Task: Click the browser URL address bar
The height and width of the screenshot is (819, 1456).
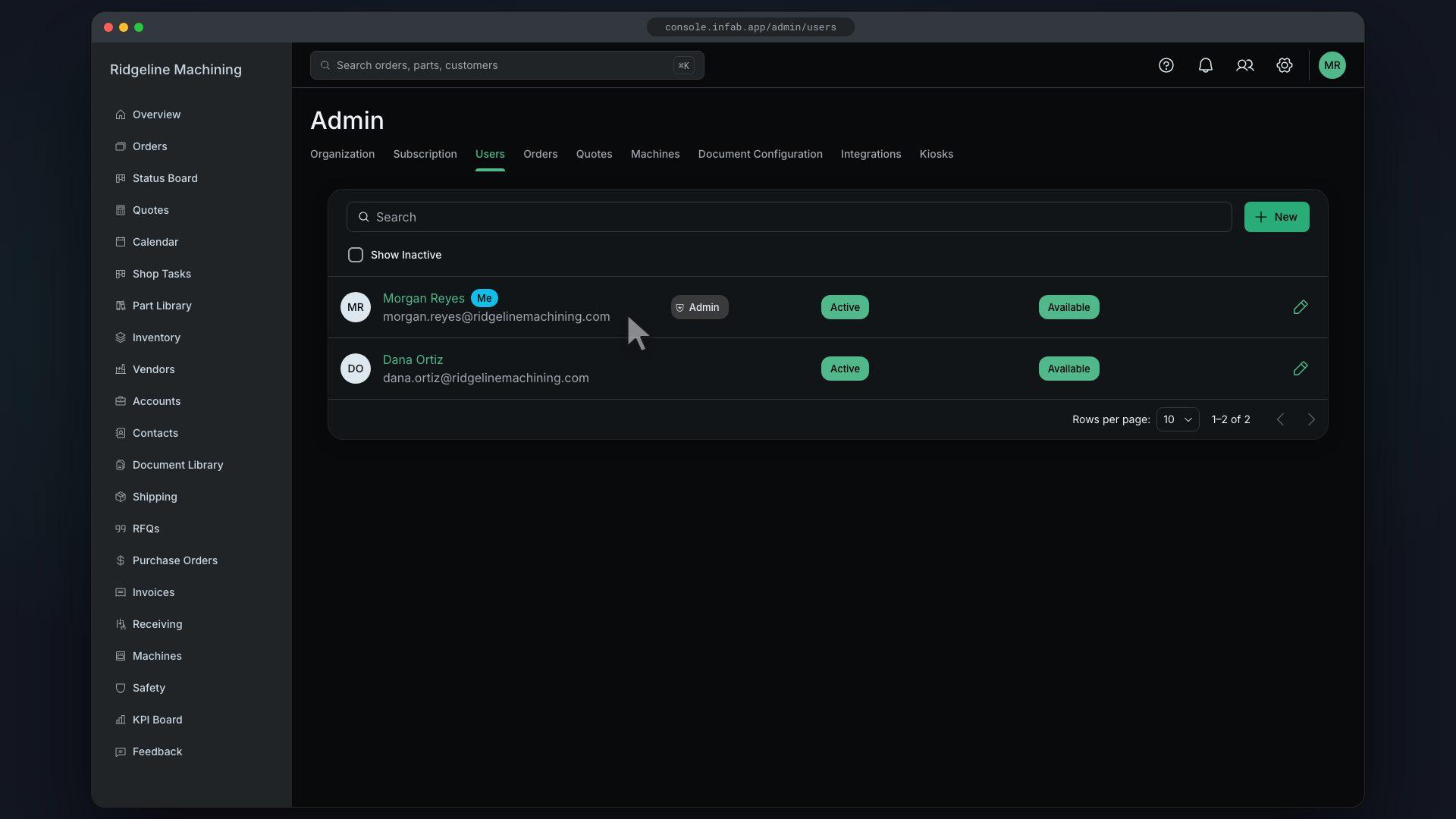Action: [751, 27]
